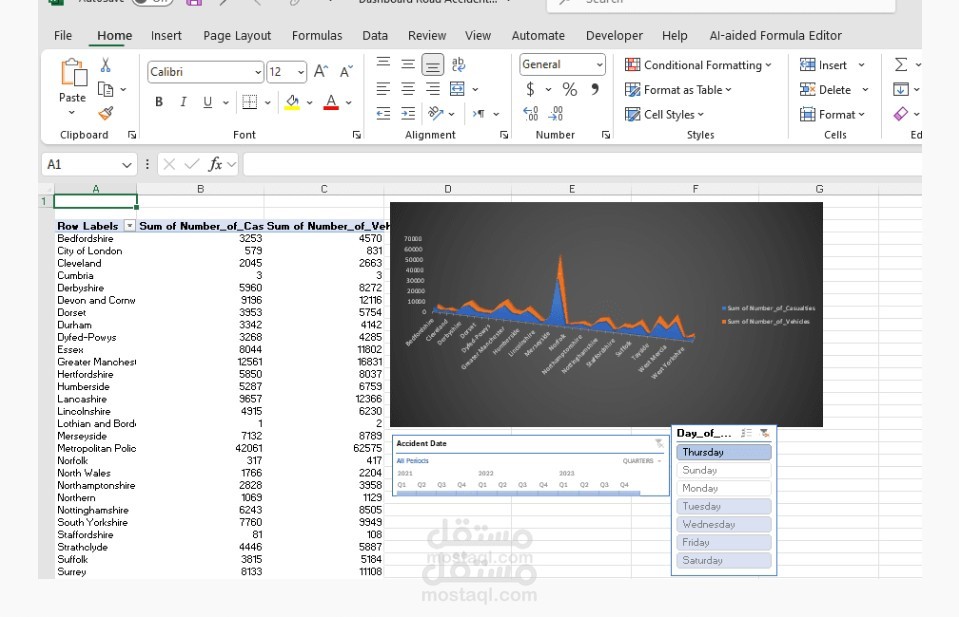Click the Wrap Text icon
959x617 pixels.
[458, 64]
